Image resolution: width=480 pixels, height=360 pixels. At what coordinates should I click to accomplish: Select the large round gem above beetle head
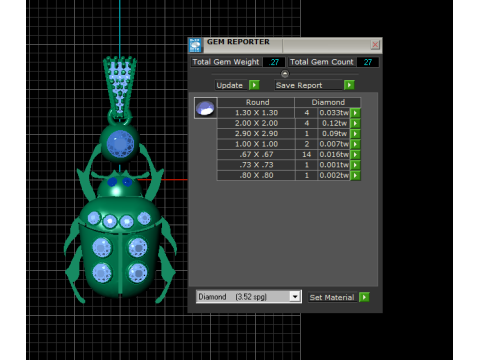120,143
